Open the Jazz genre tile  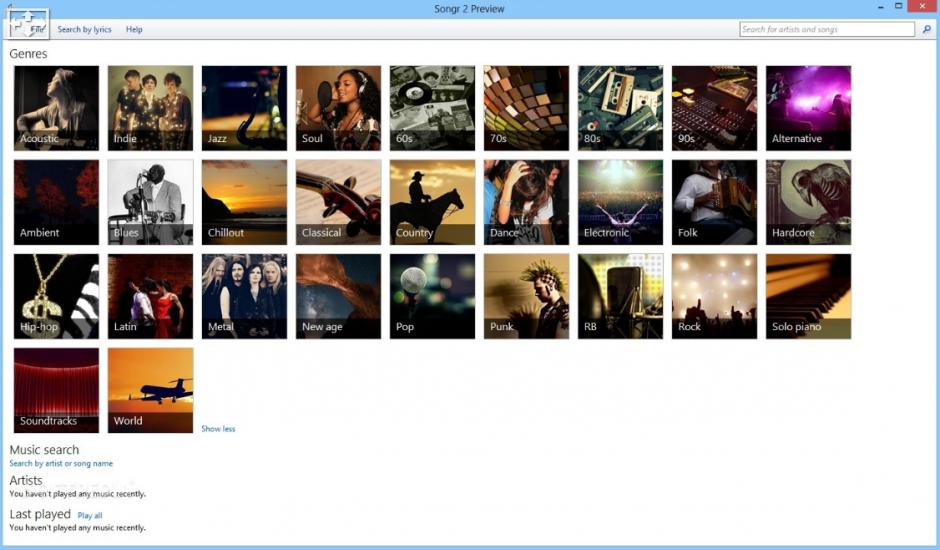click(244, 108)
